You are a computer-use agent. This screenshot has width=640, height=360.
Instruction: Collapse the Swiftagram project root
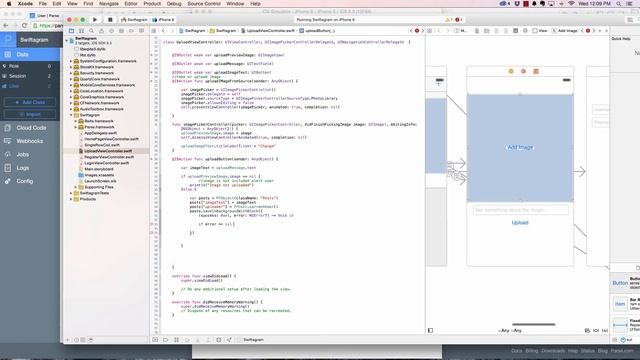pos(67,40)
